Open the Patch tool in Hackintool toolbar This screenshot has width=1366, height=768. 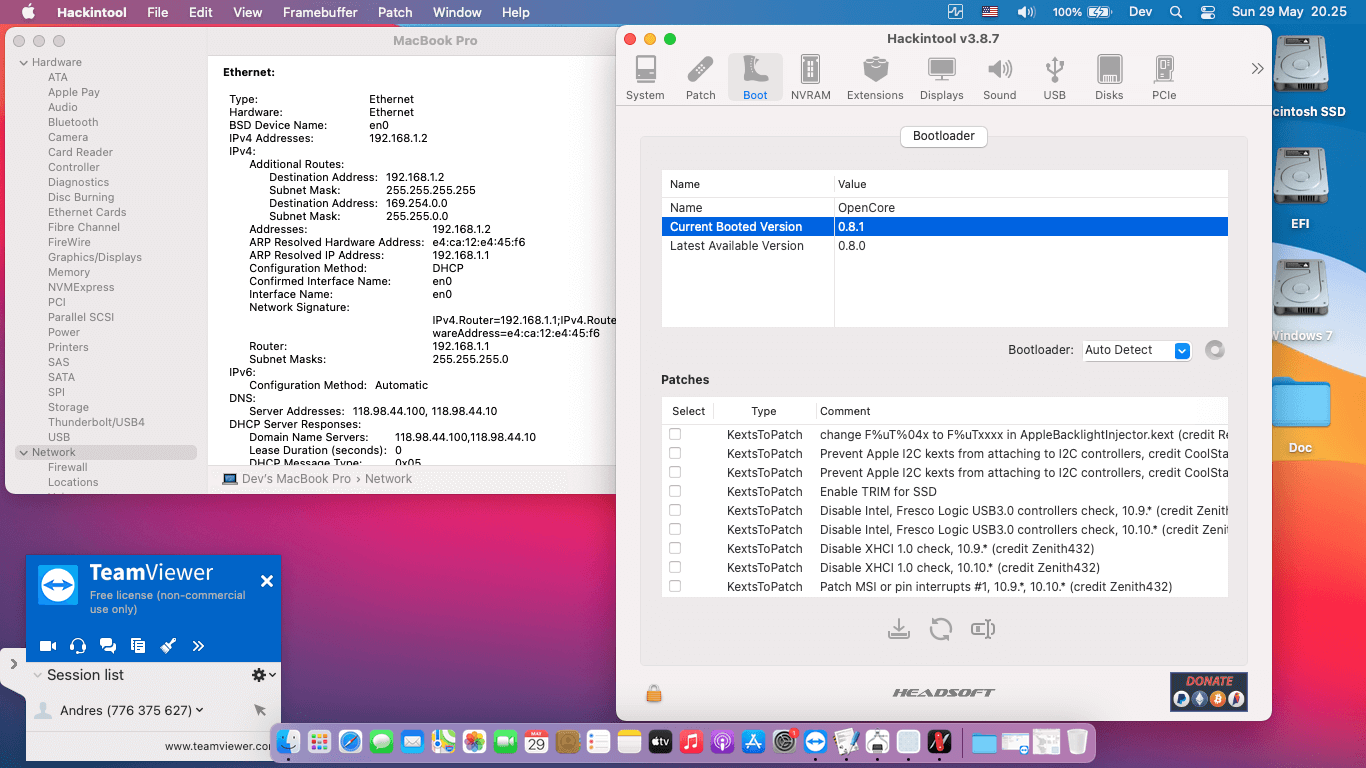coord(700,78)
